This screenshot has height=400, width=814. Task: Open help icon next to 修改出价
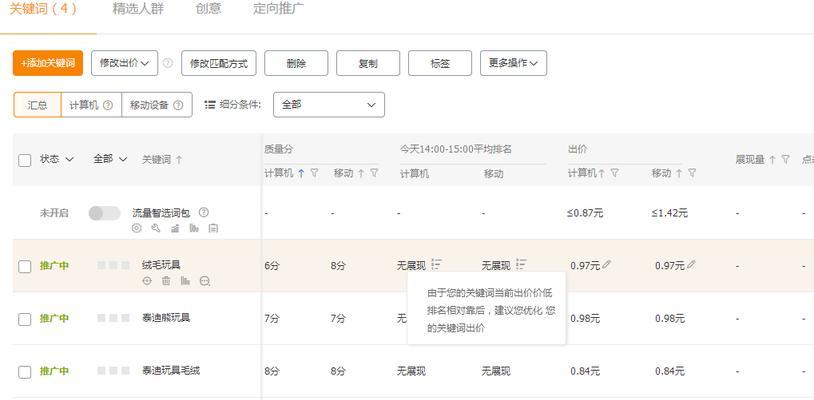[167, 63]
